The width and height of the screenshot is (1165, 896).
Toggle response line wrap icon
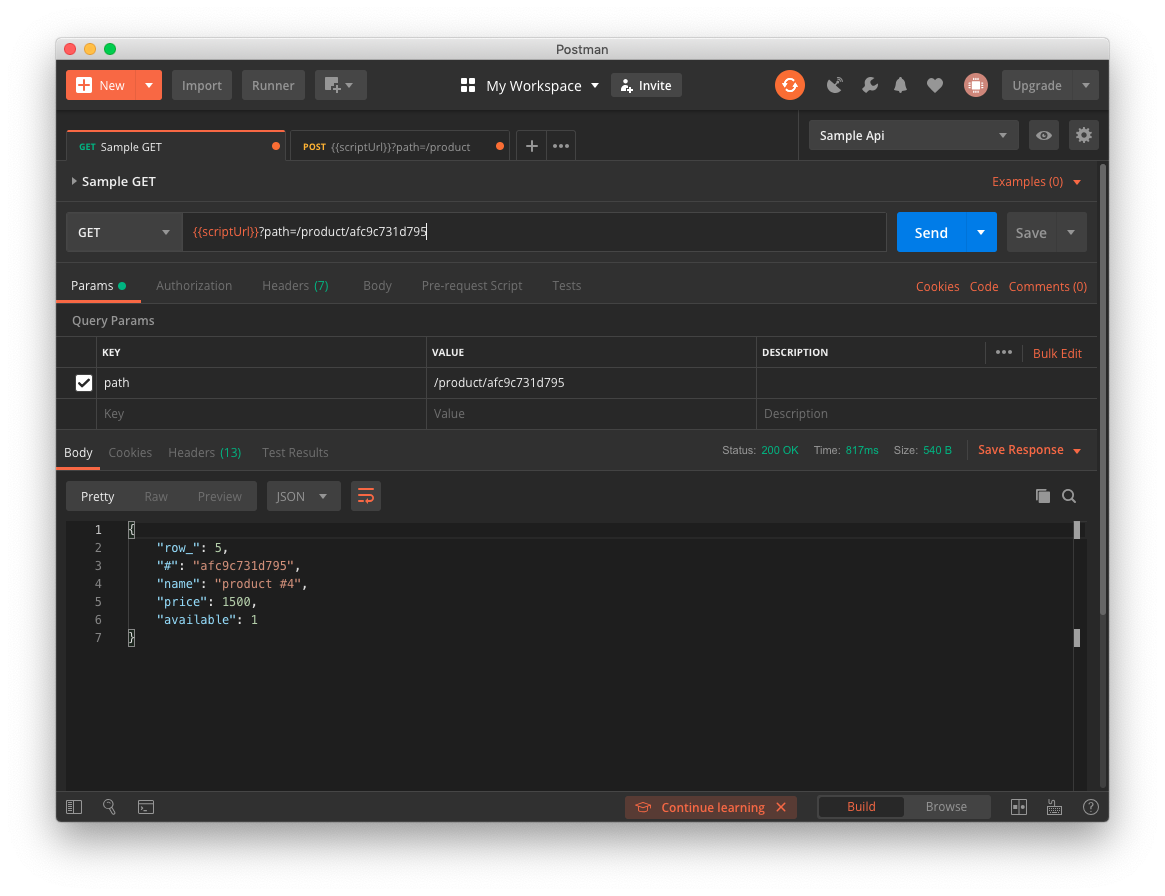[366, 496]
